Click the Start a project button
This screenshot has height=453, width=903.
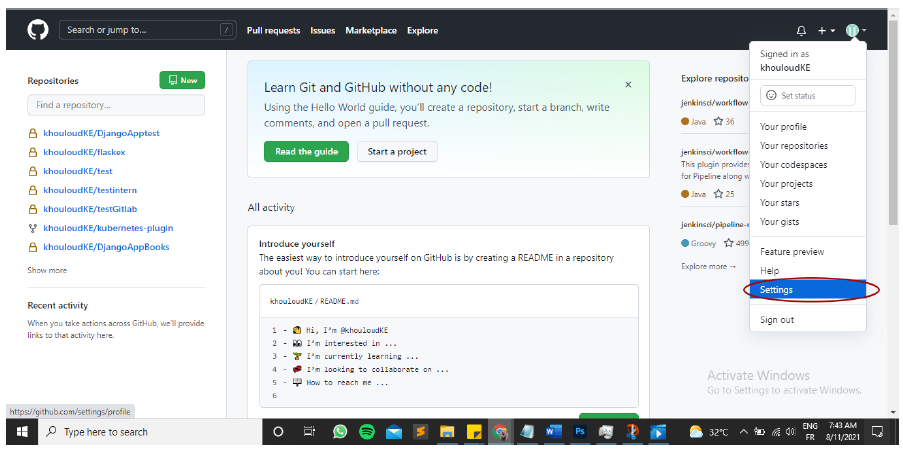[x=397, y=151]
